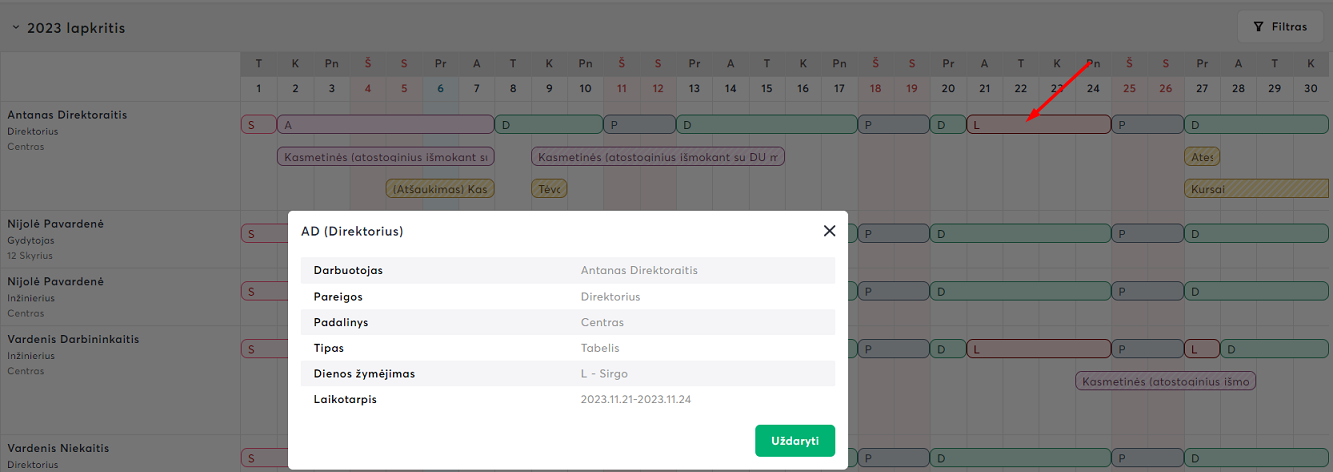Click the dialog value 'L - Sirgo'
This screenshot has height=472, width=1333.
[604, 374]
